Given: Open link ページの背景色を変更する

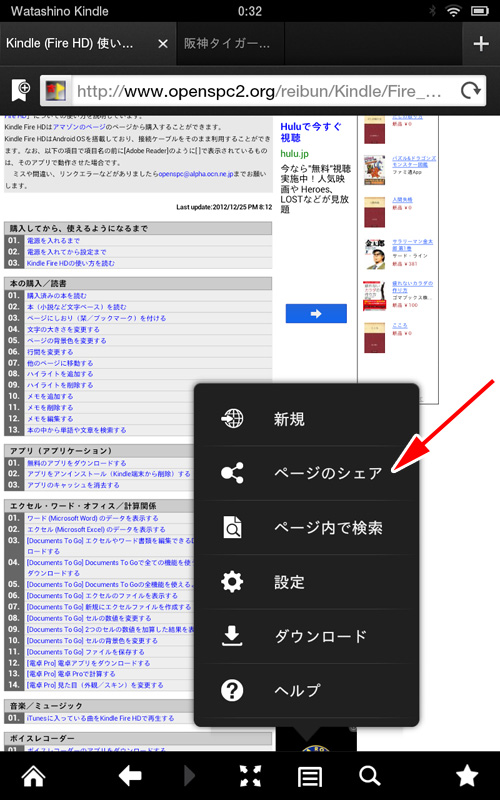Looking at the screenshot, I should (x=66, y=341).
